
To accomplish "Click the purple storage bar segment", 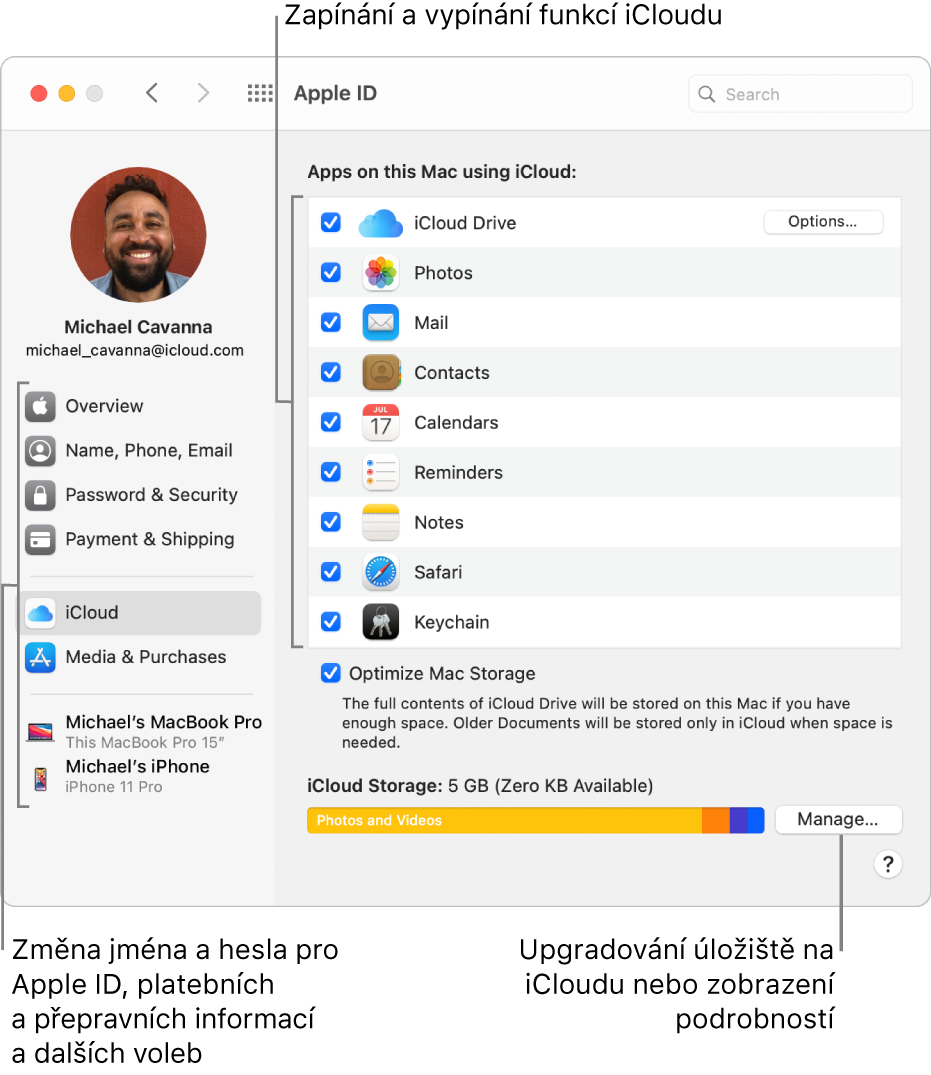I will click(739, 820).
